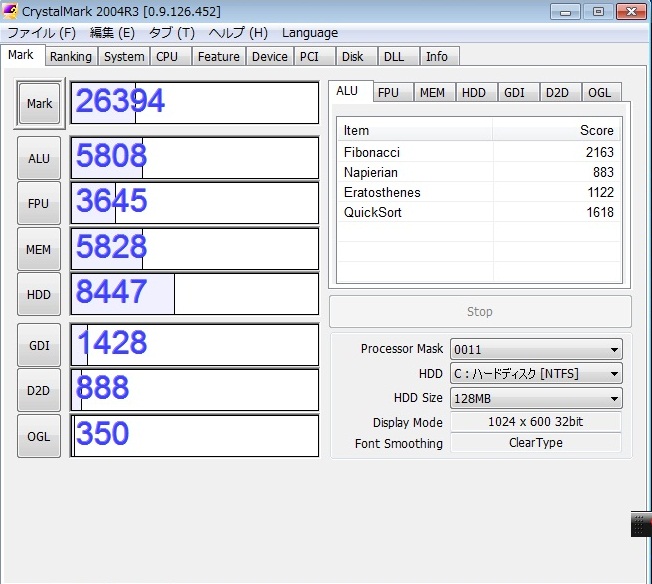Image resolution: width=652 pixels, height=584 pixels.
Task: Open the HDD drive selection dropdown
Action: click(535, 374)
